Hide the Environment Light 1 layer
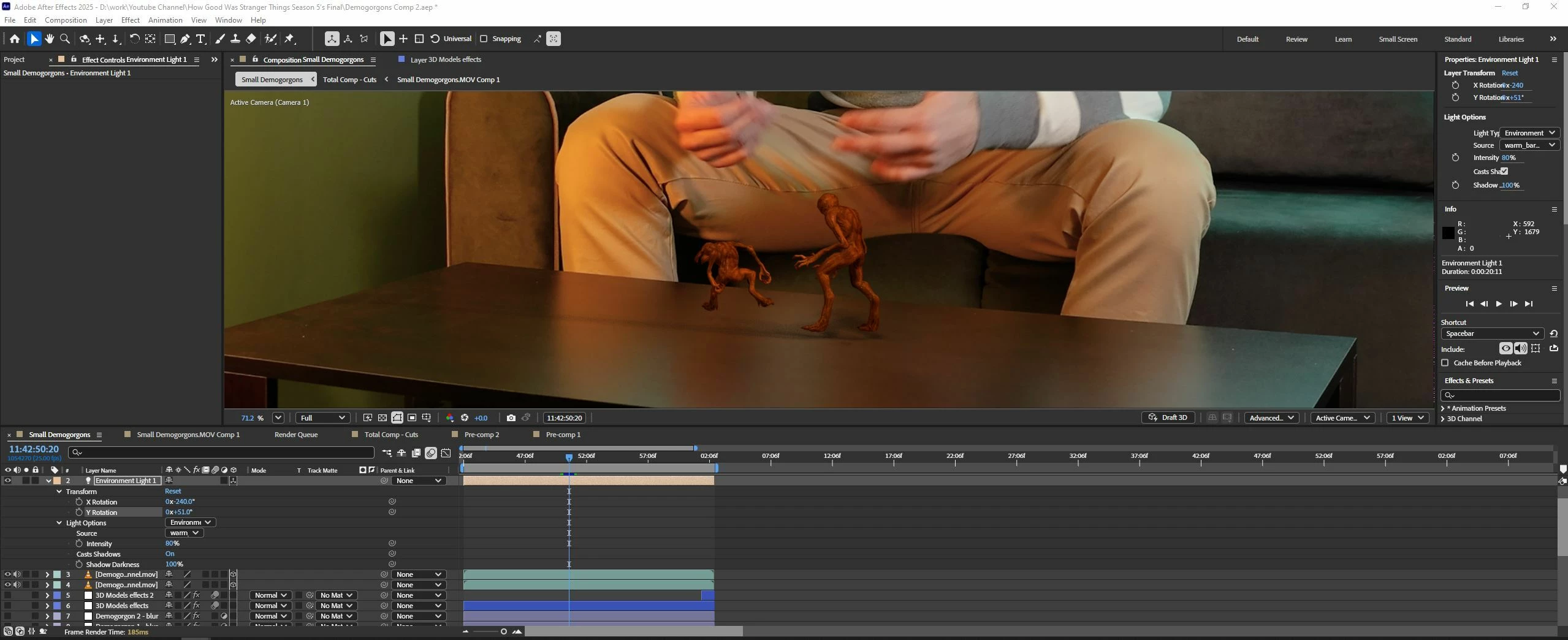Image resolution: width=1568 pixels, height=640 pixels. click(8, 481)
